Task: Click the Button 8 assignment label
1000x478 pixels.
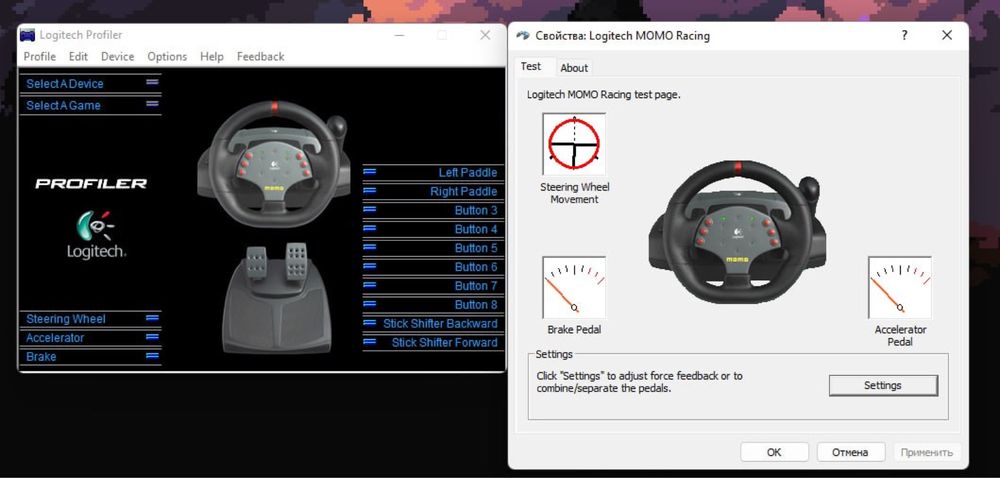Action: [476, 305]
